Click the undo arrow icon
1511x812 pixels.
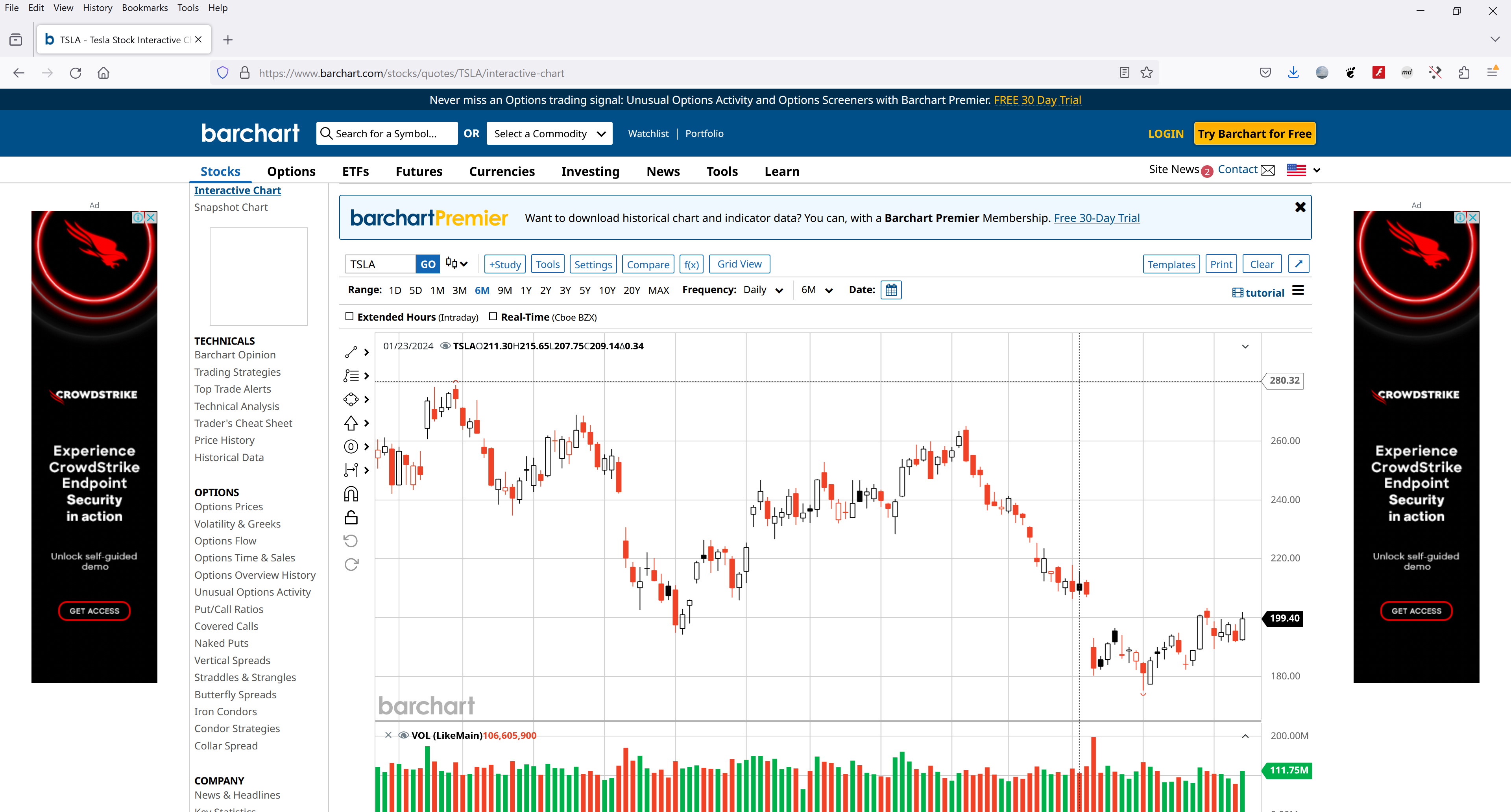[x=351, y=541]
